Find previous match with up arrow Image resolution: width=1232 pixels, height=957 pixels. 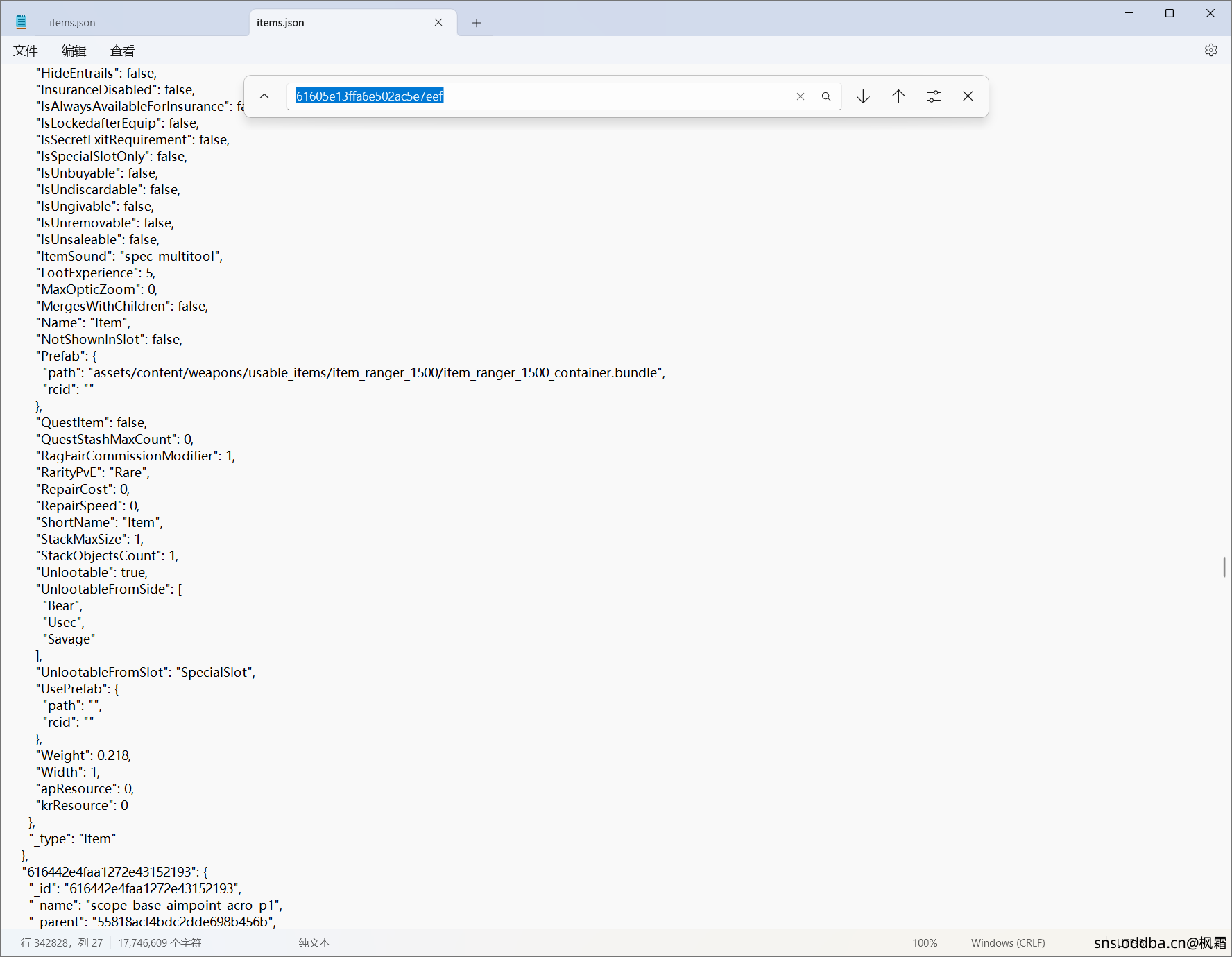tap(898, 96)
